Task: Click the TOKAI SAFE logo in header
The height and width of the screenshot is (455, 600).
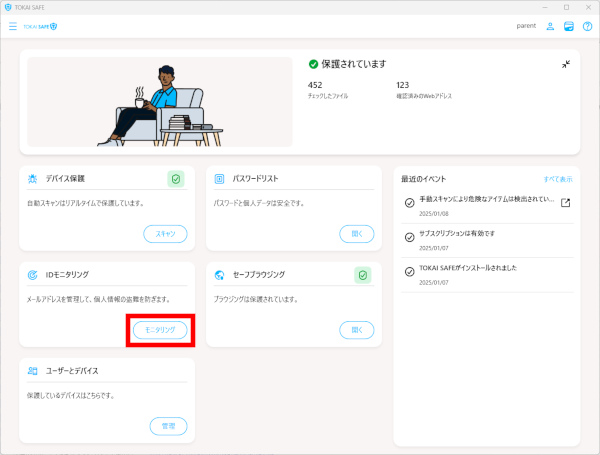Action: tap(40, 26)
